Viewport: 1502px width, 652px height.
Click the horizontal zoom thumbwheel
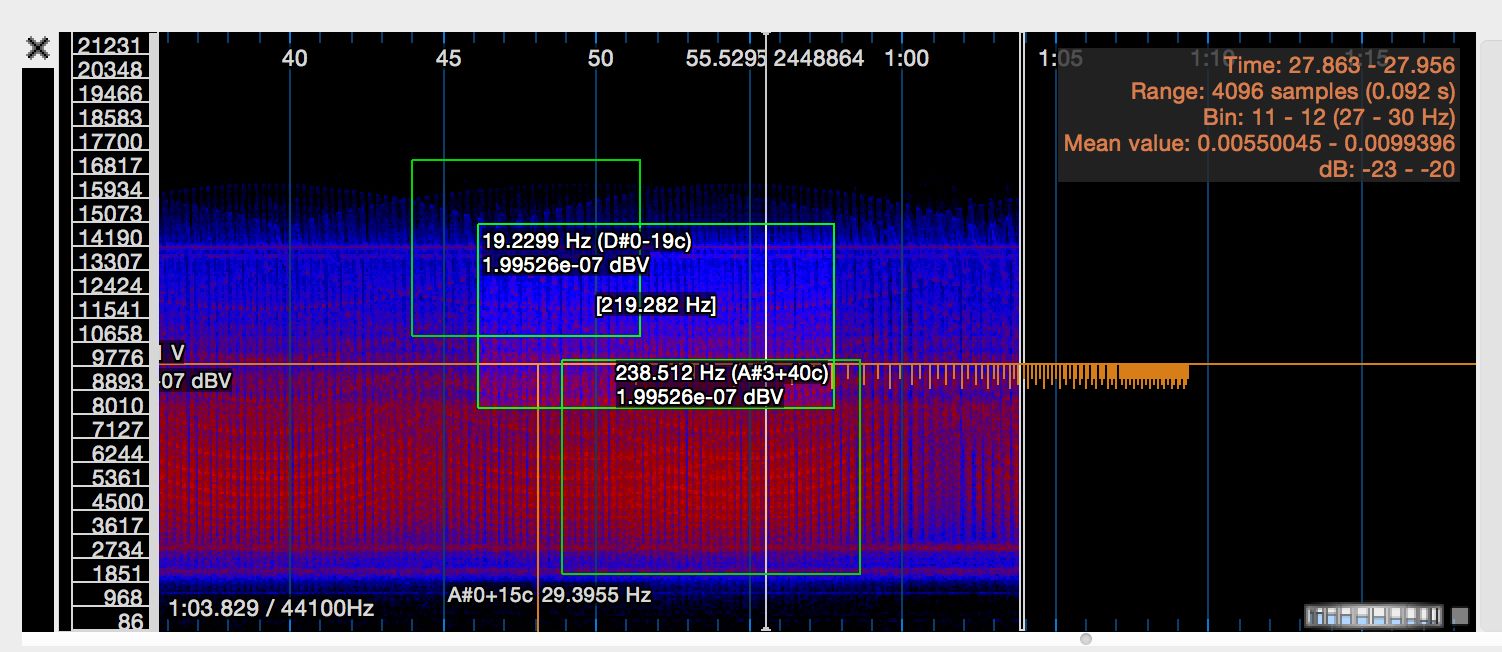(1374, 616)
